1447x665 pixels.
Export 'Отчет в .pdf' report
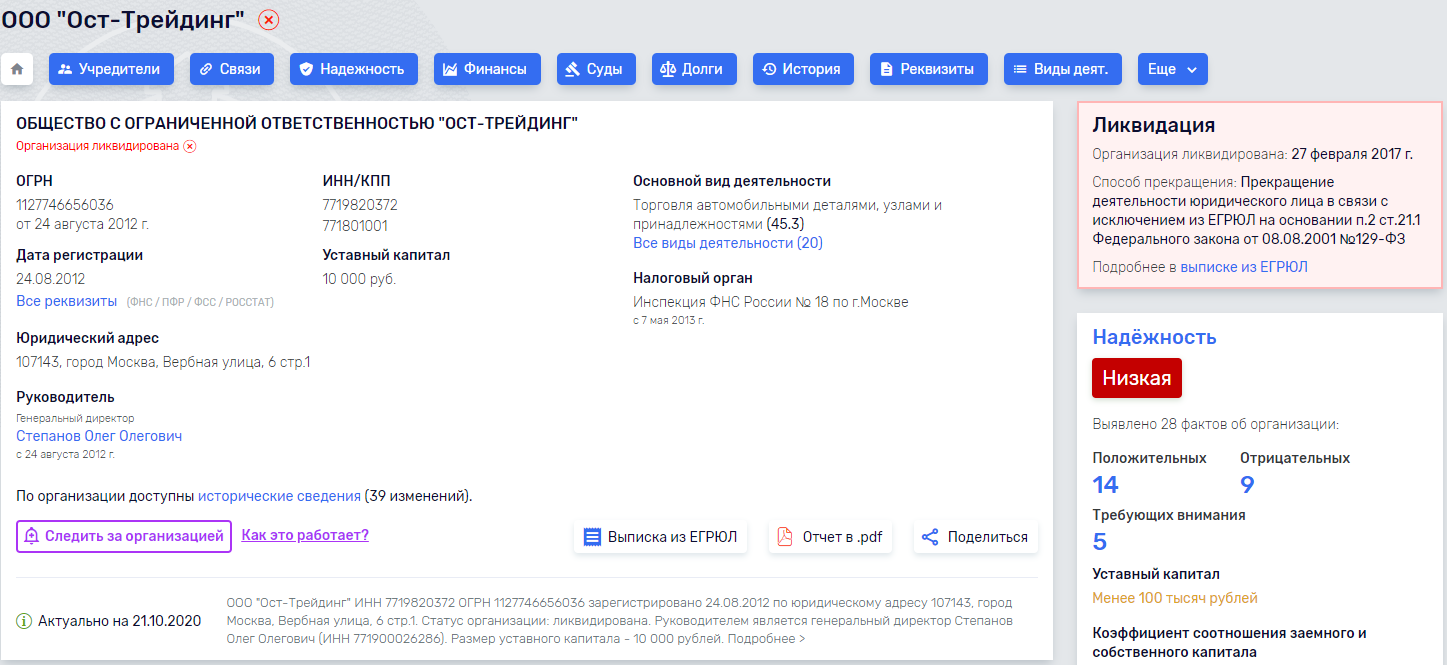830,537
